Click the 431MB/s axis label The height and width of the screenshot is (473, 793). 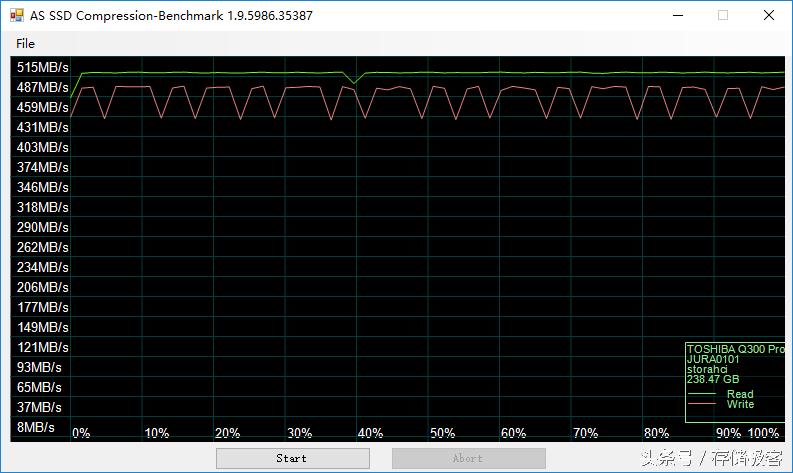point(42,127)
